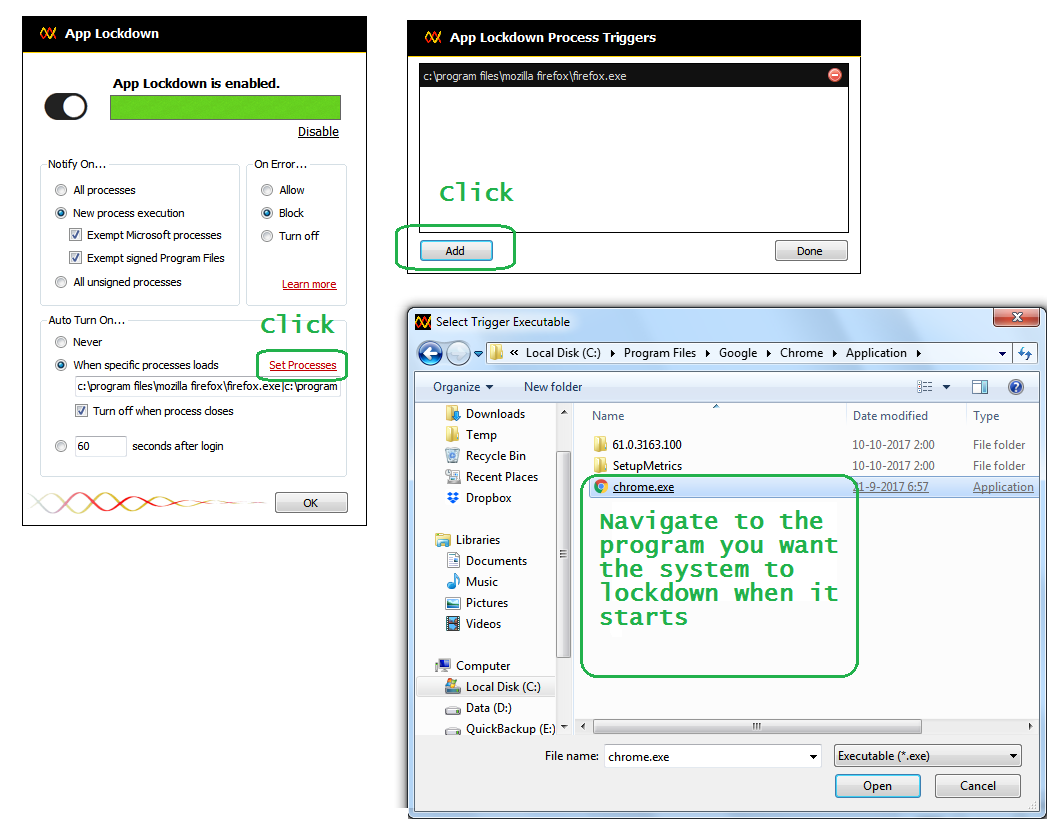Open Documents library

tap(496, 560)
